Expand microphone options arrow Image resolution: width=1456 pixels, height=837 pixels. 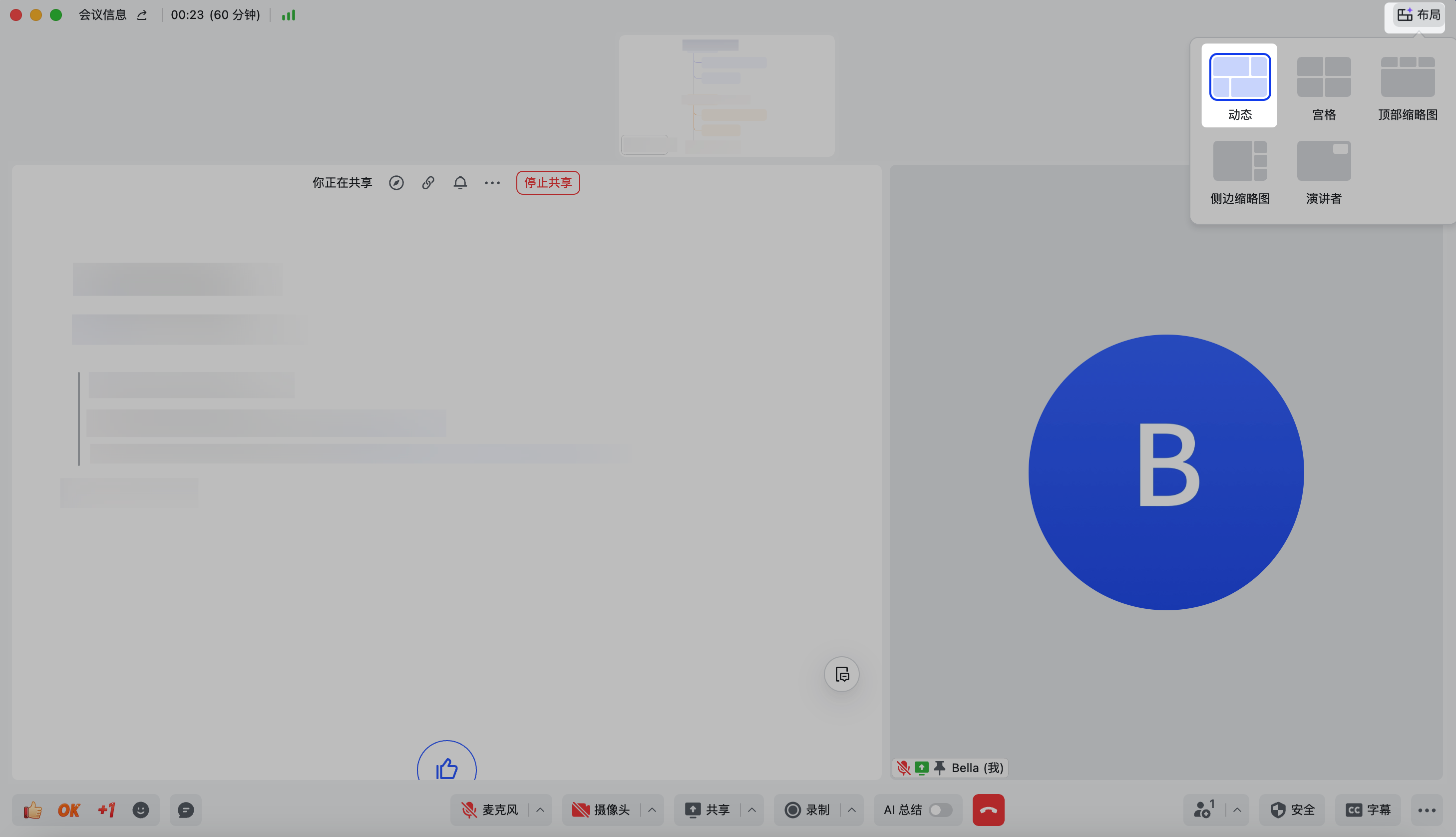coord(540,810)
